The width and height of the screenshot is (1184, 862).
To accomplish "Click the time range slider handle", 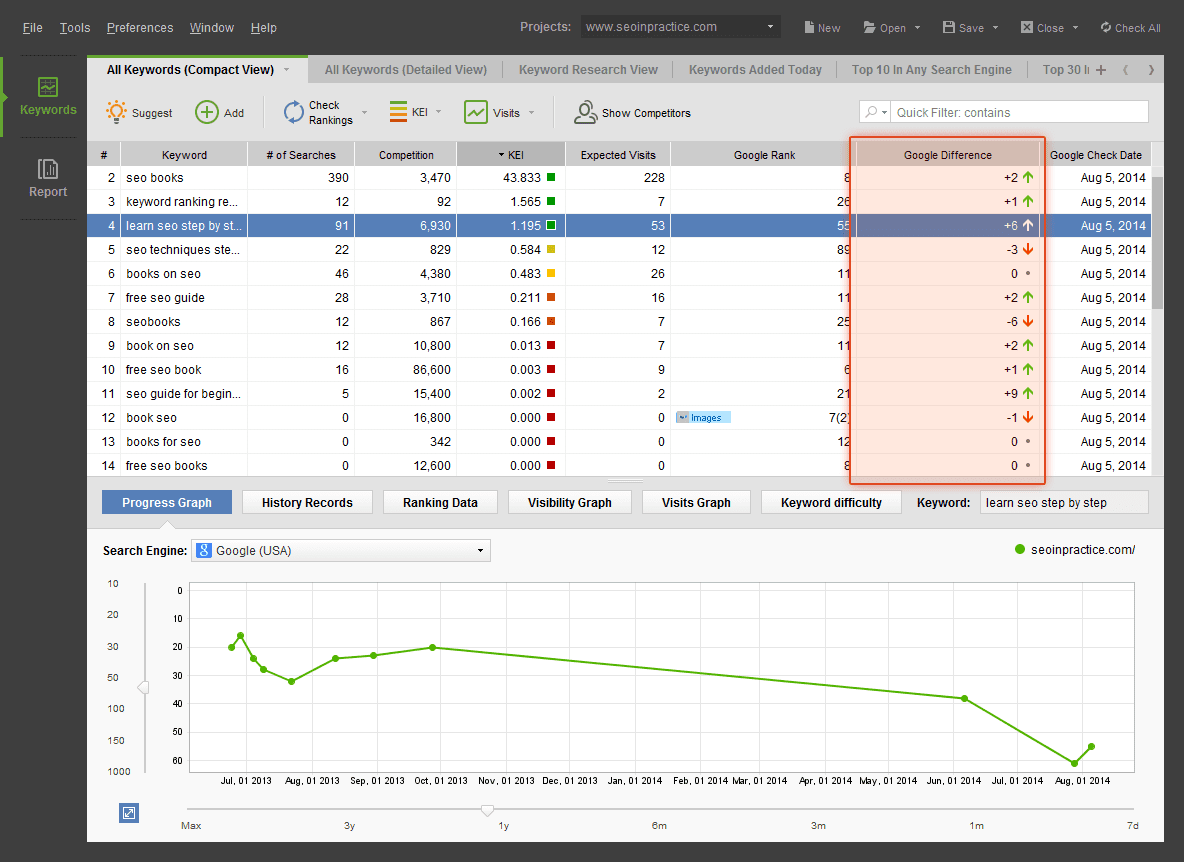I will coord(487,809).
